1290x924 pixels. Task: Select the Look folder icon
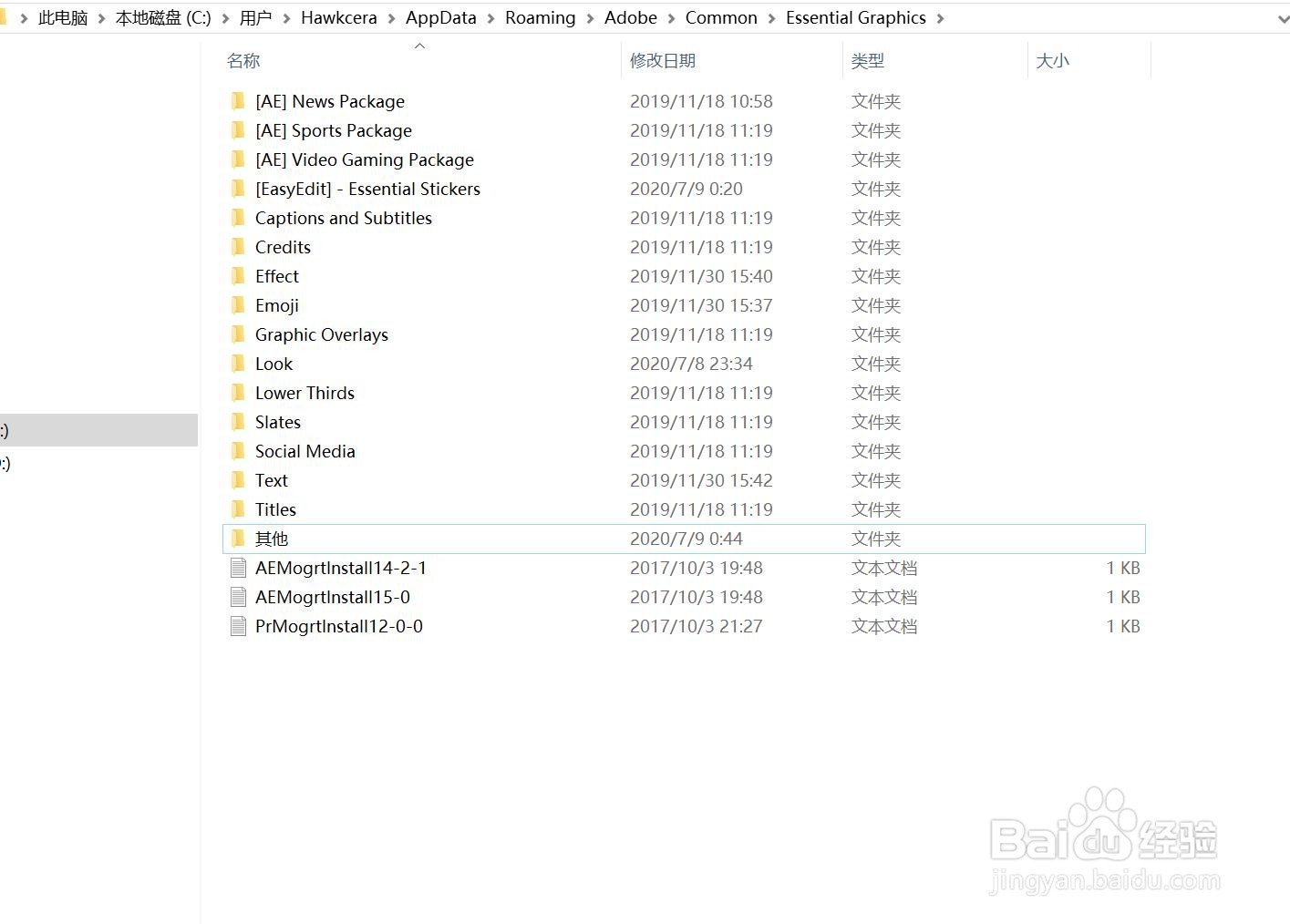pos(238,364)
